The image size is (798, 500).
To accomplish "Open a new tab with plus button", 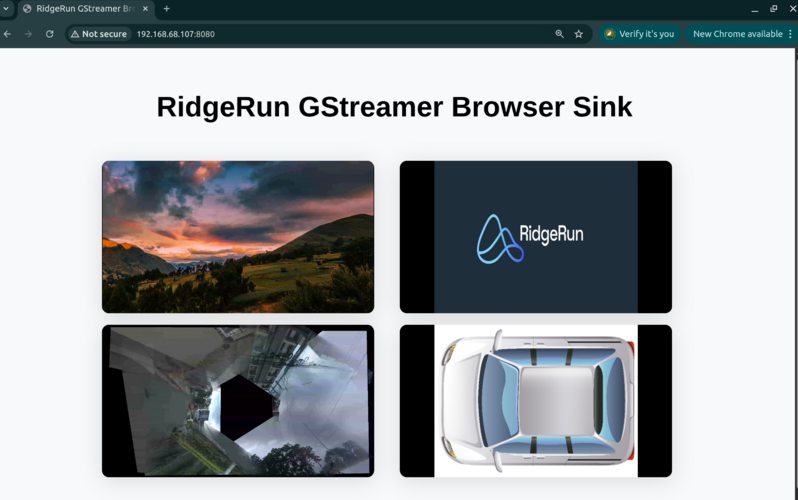I will [x=166, y=9].
